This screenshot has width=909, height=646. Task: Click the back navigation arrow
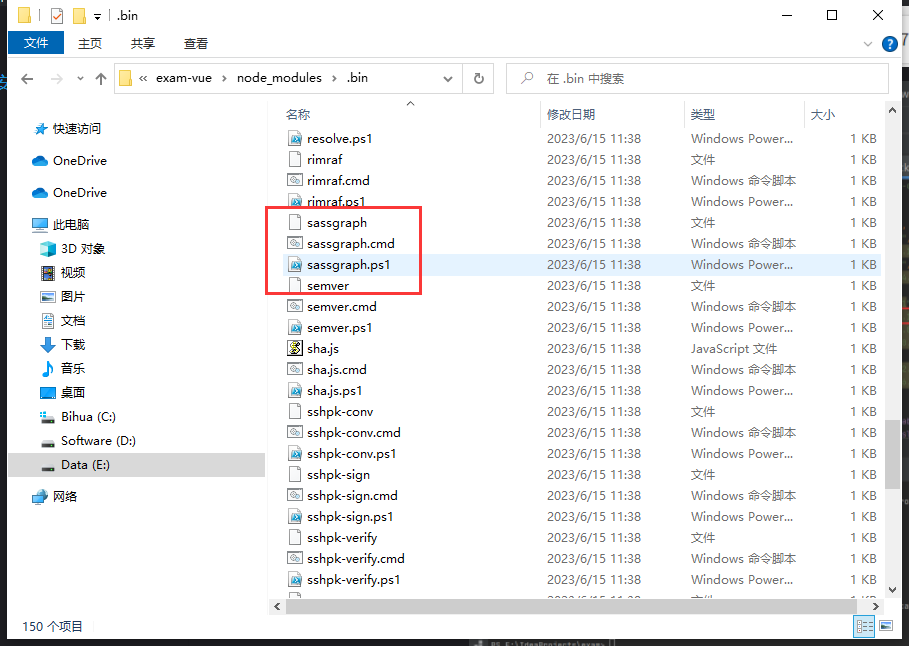pos(27,79)
